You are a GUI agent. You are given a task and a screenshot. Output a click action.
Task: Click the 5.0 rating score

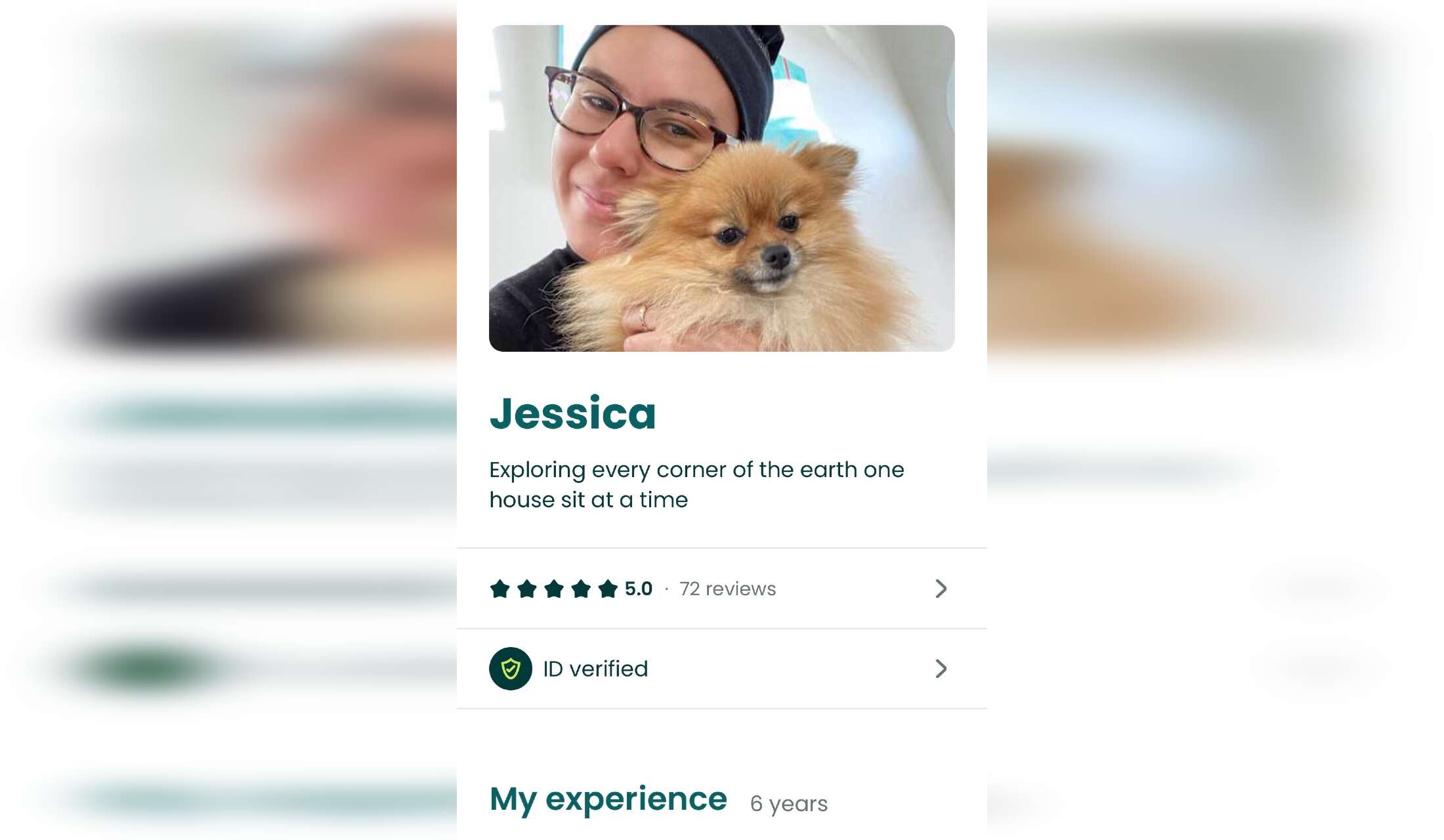click(639, 589)
